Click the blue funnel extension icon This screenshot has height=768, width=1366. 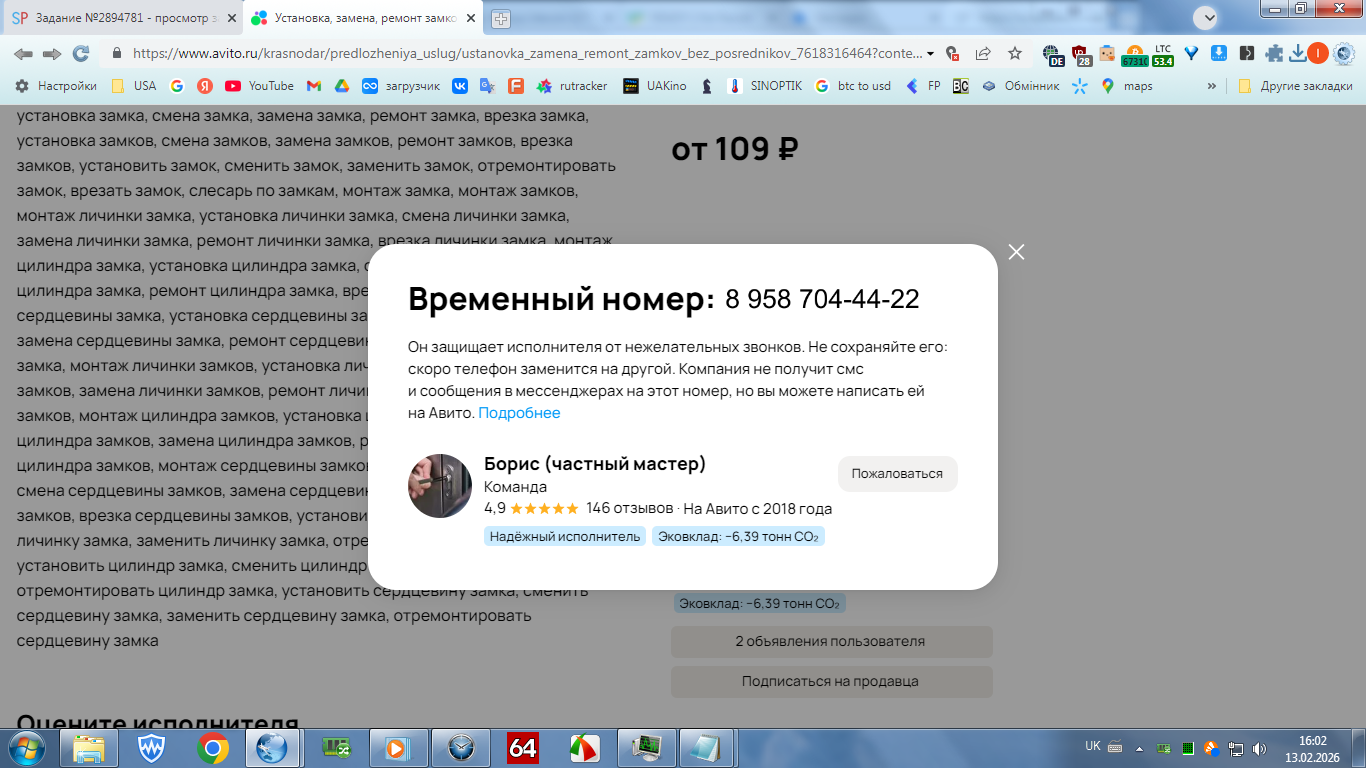[x=1192, y=54]
